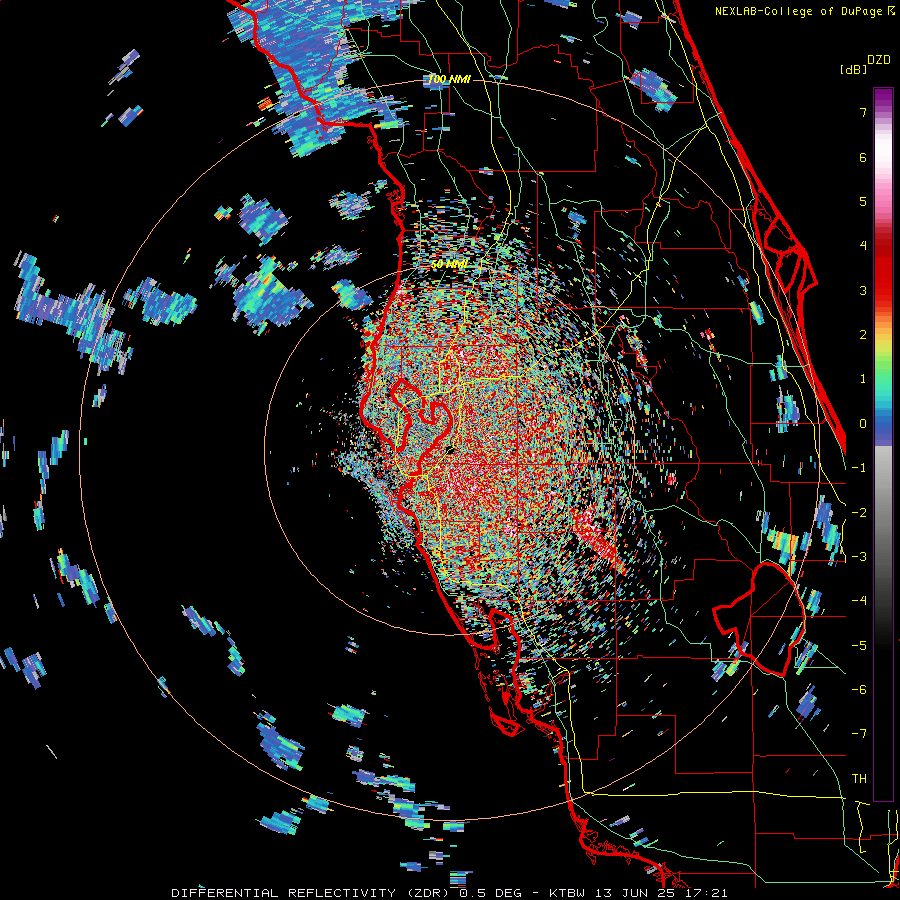
Task: Click the -6 scale value
Action: pyautogui.click(x=859, y=690)
